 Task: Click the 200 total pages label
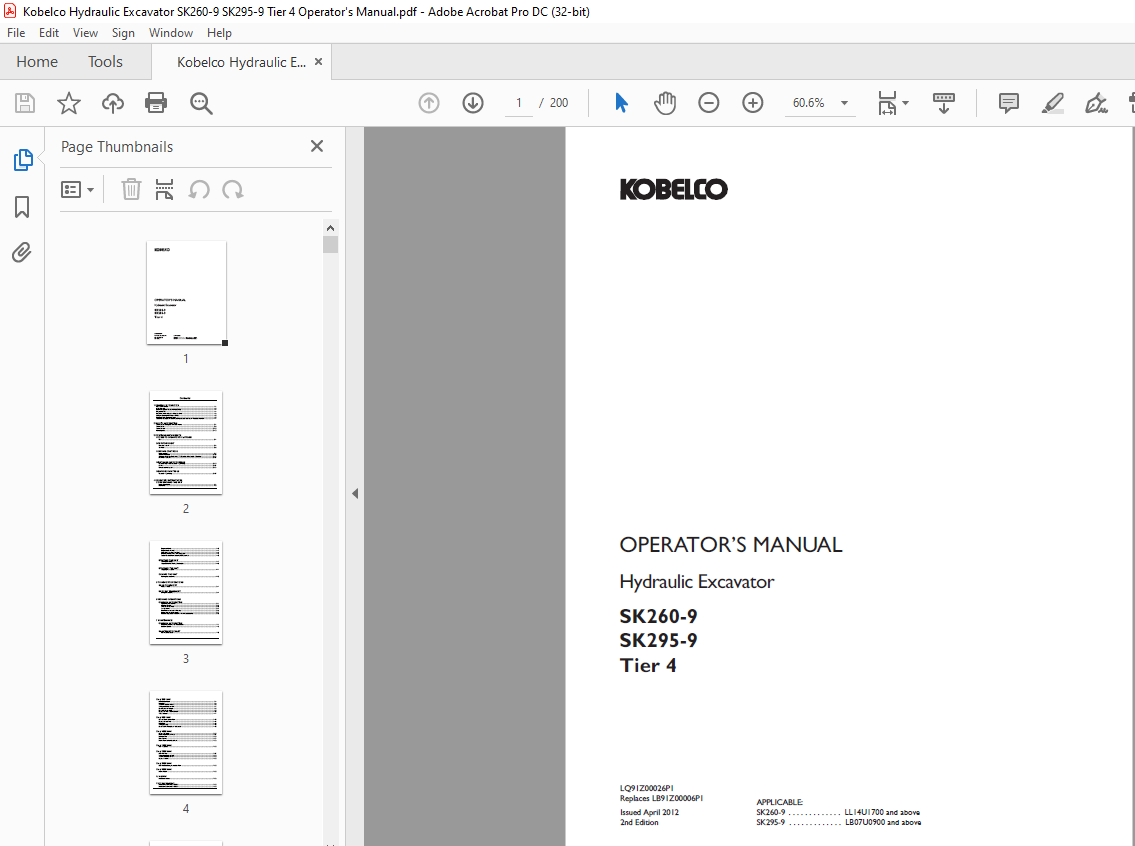559,103
